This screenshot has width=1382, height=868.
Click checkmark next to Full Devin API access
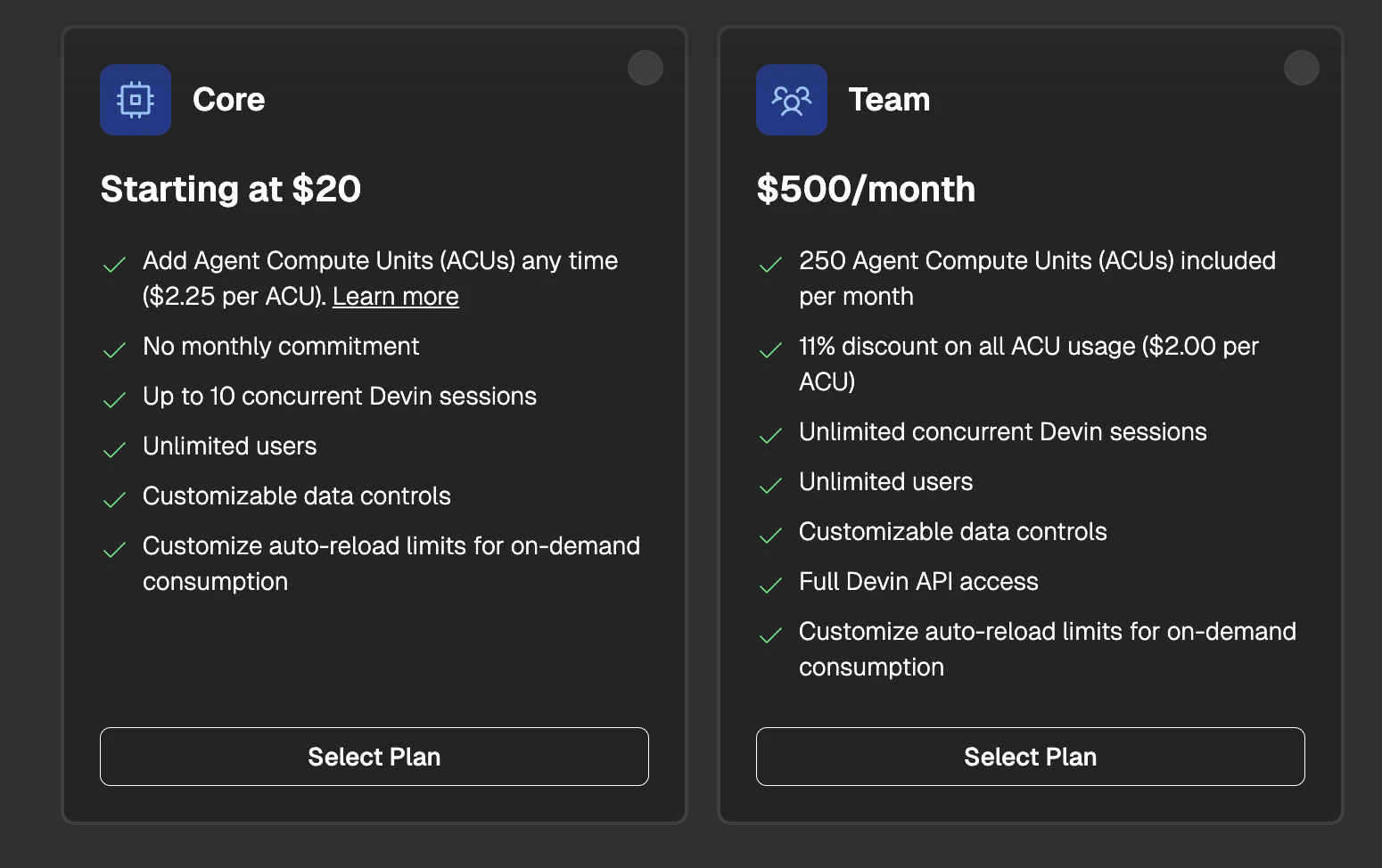pos(770,585)
